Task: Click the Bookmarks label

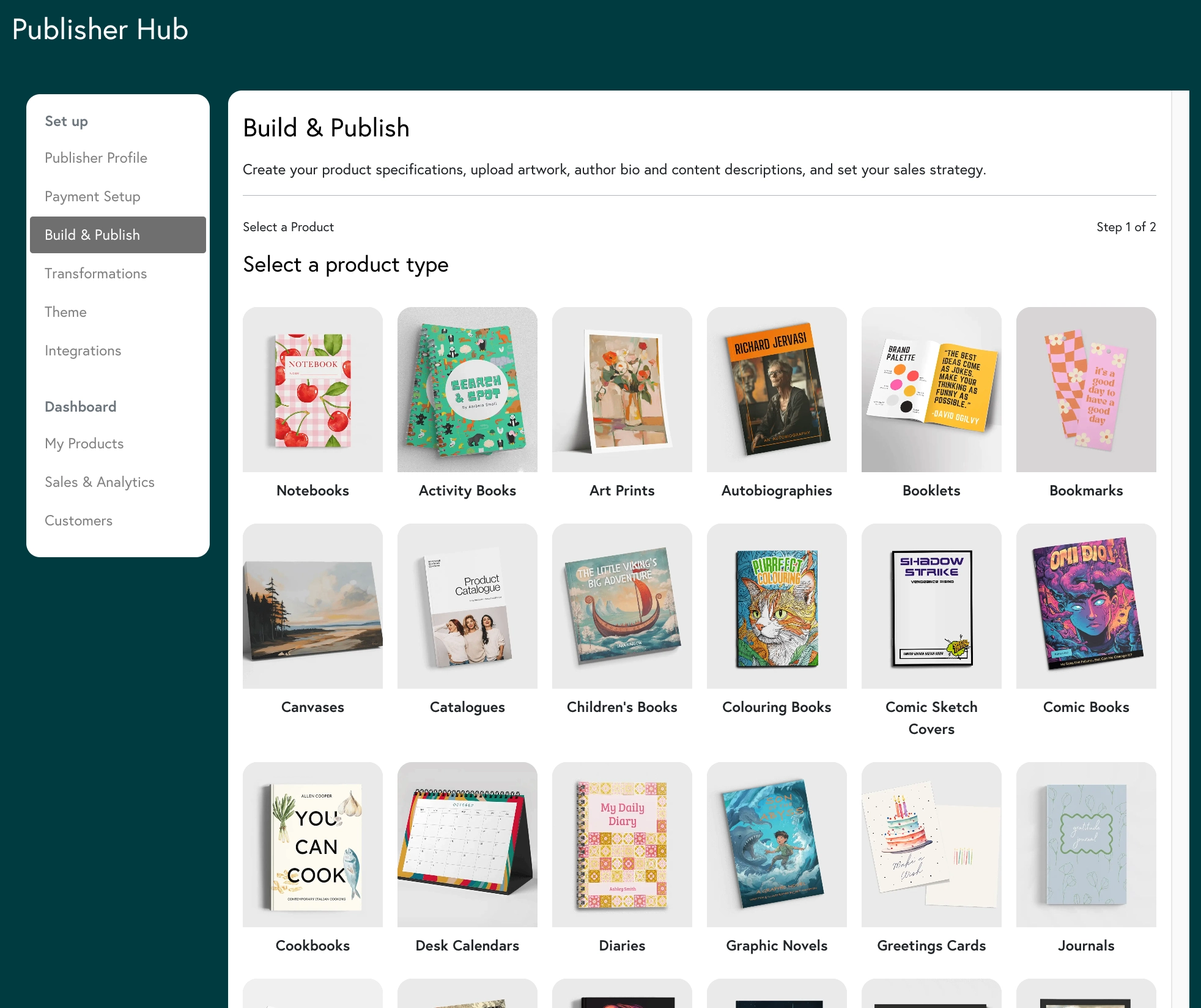Action: pyautogui.click(x=1086, y=491)
